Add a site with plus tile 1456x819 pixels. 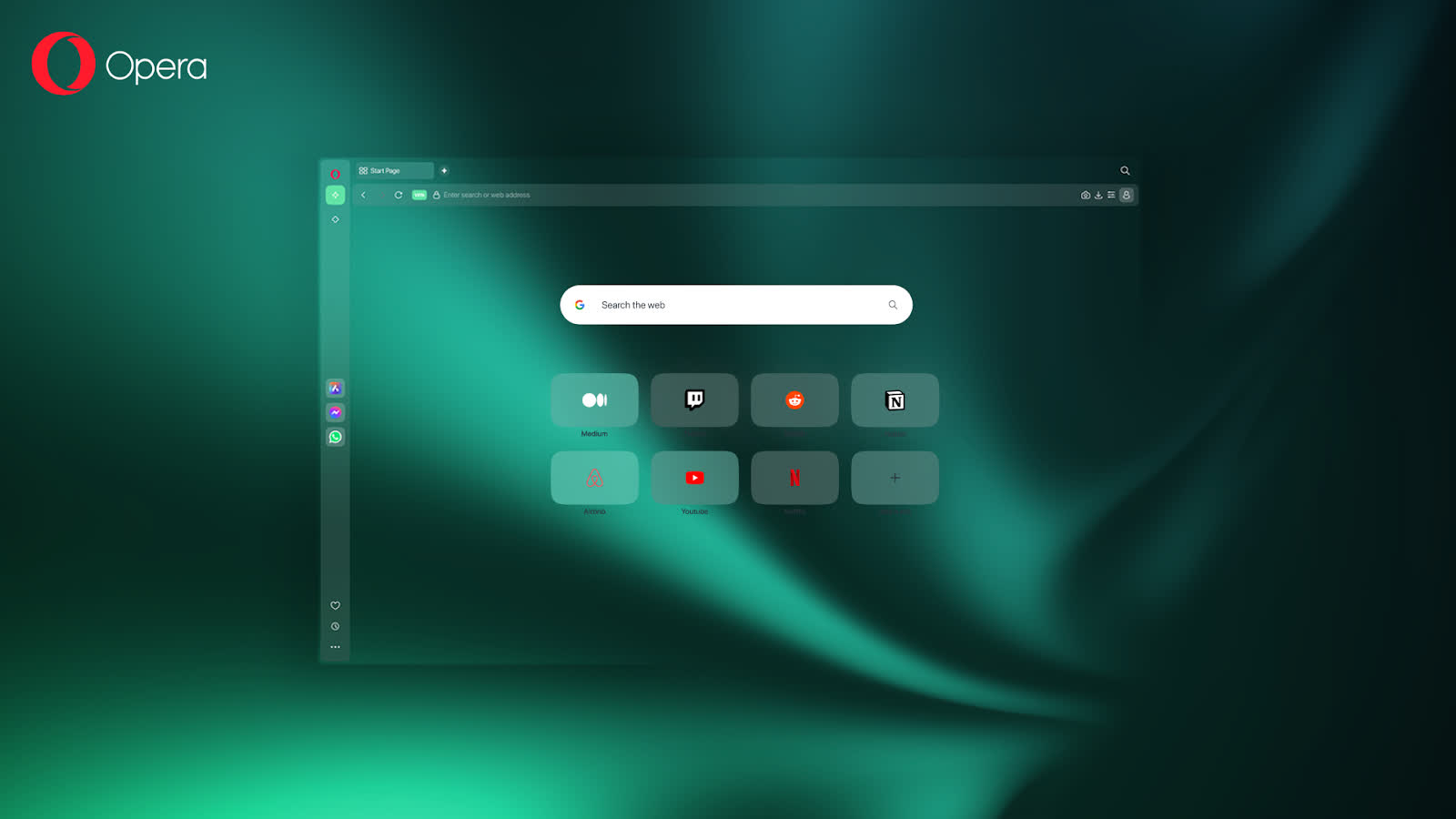(895, 478)
